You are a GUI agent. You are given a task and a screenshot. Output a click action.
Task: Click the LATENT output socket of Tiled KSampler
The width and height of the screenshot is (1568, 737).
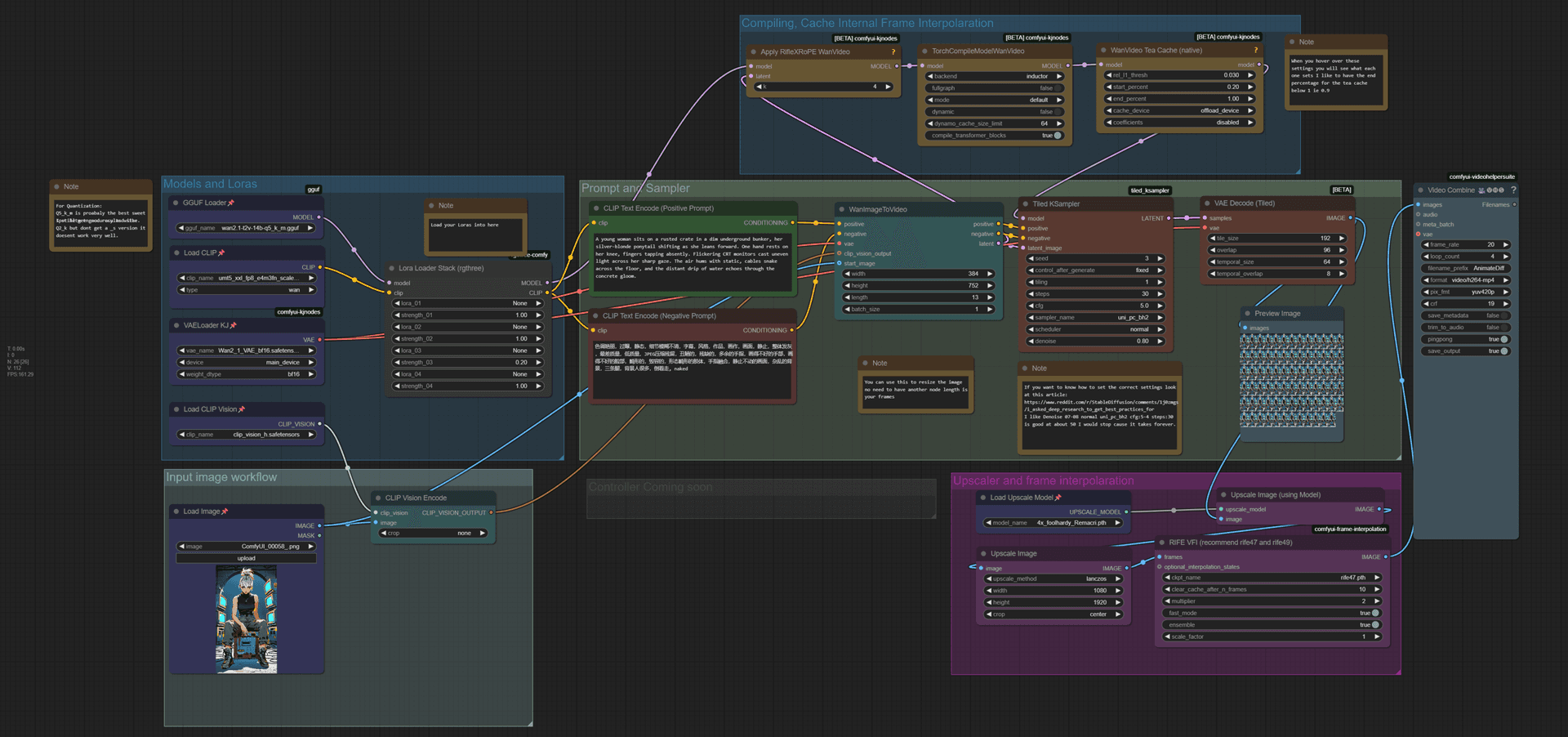[1169, 218]
